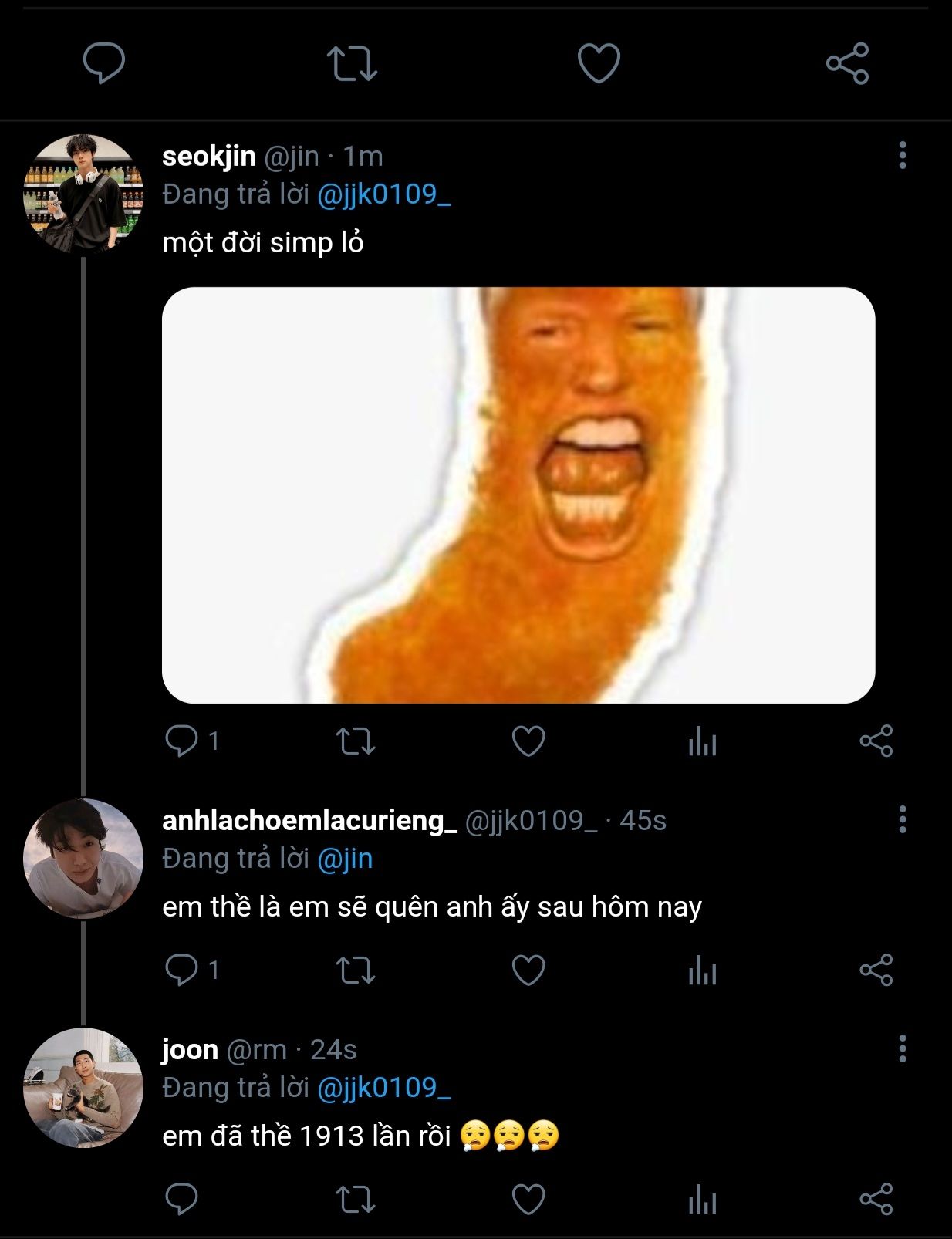Retweet the main tweet at top
This screenshot has height=1239, width=952.
(x=351, y=63)
